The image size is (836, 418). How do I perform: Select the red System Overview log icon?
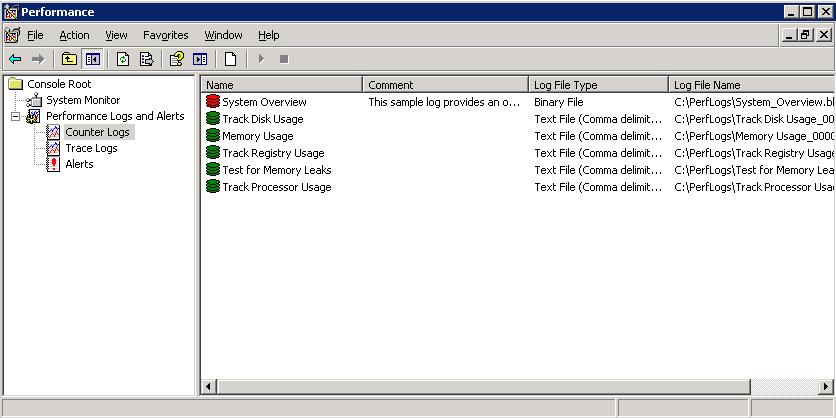pos(213,102)
